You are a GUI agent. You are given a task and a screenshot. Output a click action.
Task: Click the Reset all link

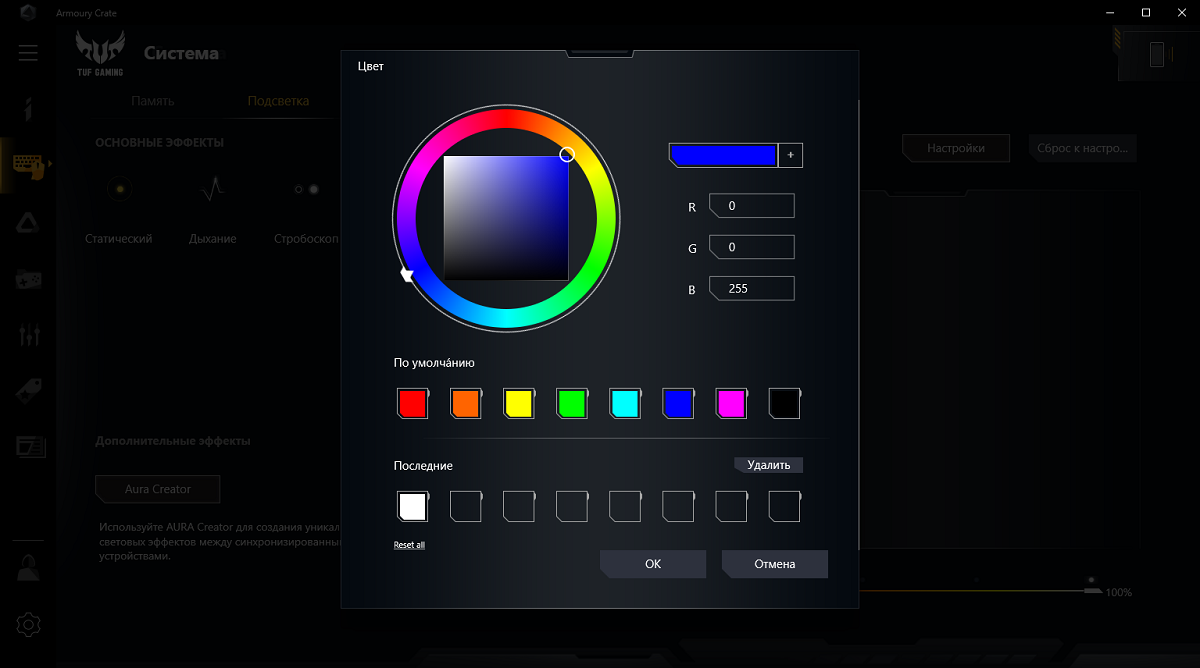(x=409, y=545)
